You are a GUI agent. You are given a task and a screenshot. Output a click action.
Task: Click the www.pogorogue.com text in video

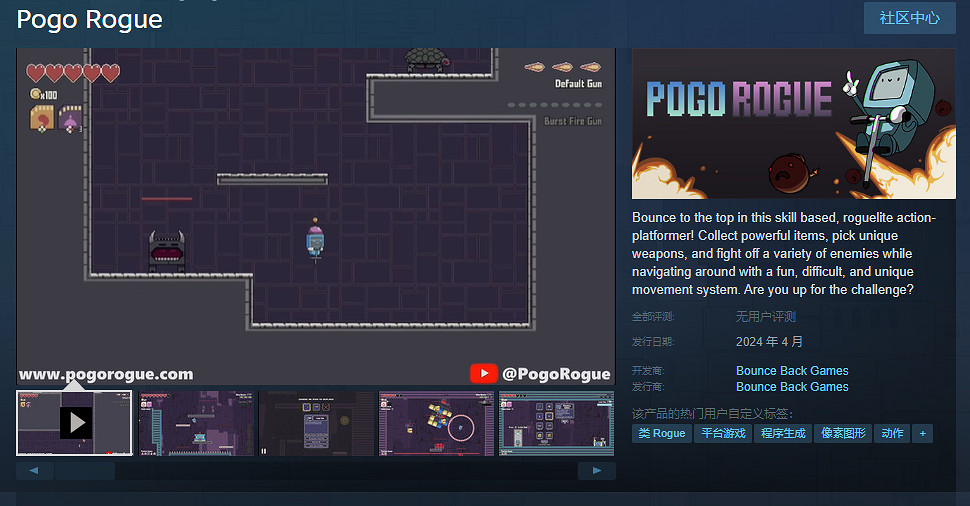click(x=106, y=374)
